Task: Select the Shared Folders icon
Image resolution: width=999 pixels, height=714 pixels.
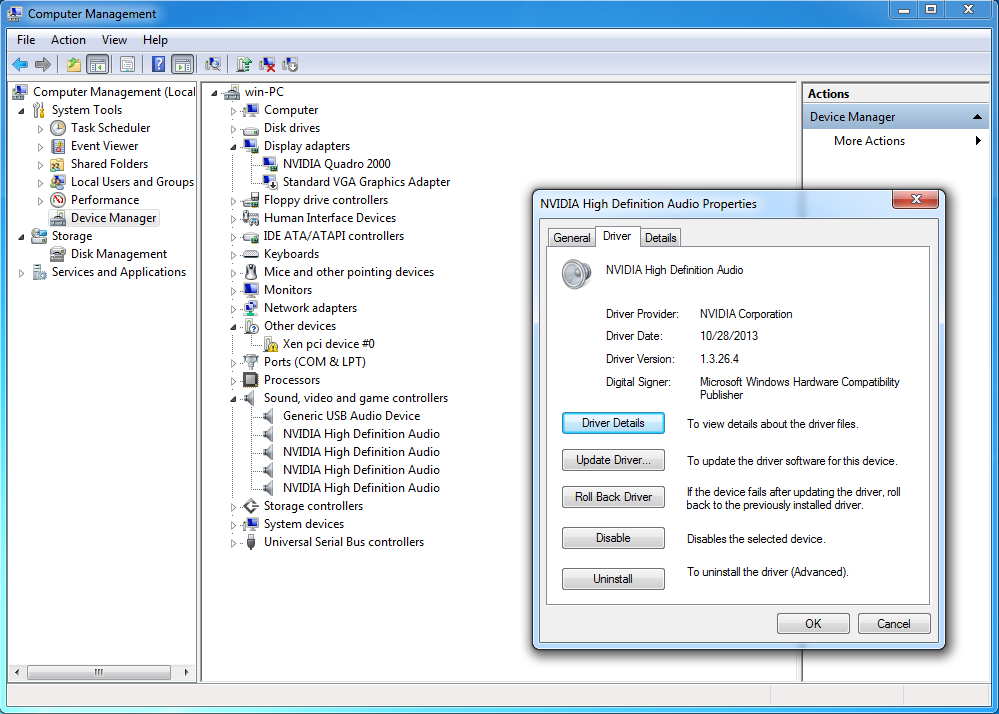Action: click(x=58, y=164)
